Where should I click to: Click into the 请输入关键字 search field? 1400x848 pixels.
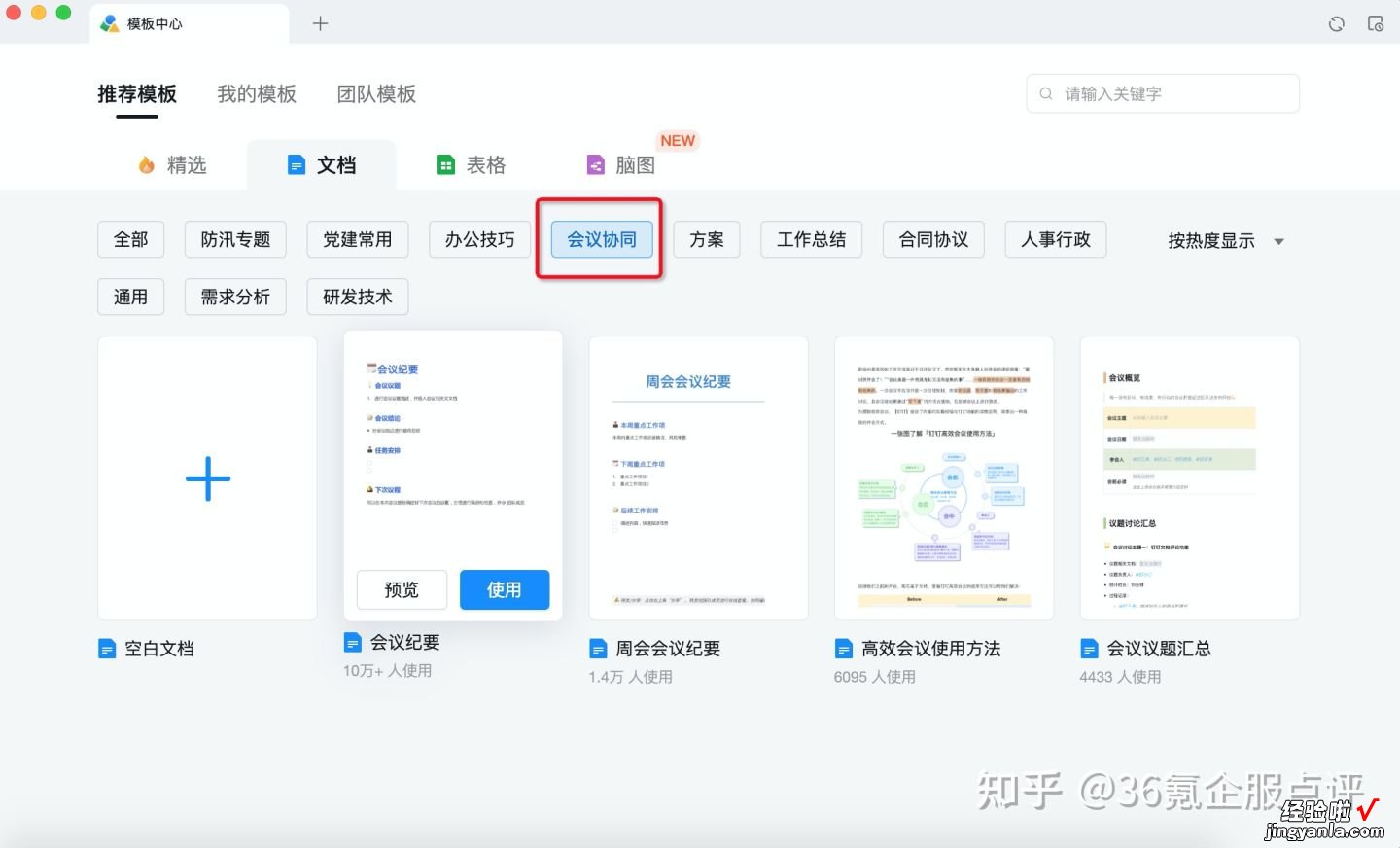click(1163, 94)
